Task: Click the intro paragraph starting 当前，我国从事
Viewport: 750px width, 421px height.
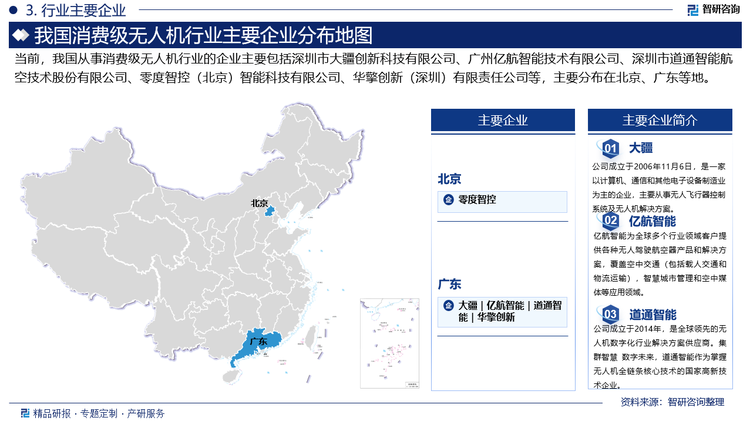Action: point(373,68)
